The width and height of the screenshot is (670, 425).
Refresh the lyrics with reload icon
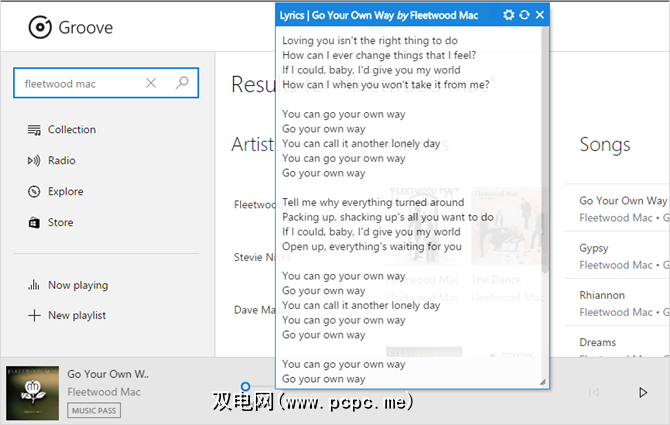[x=524, y=15]
